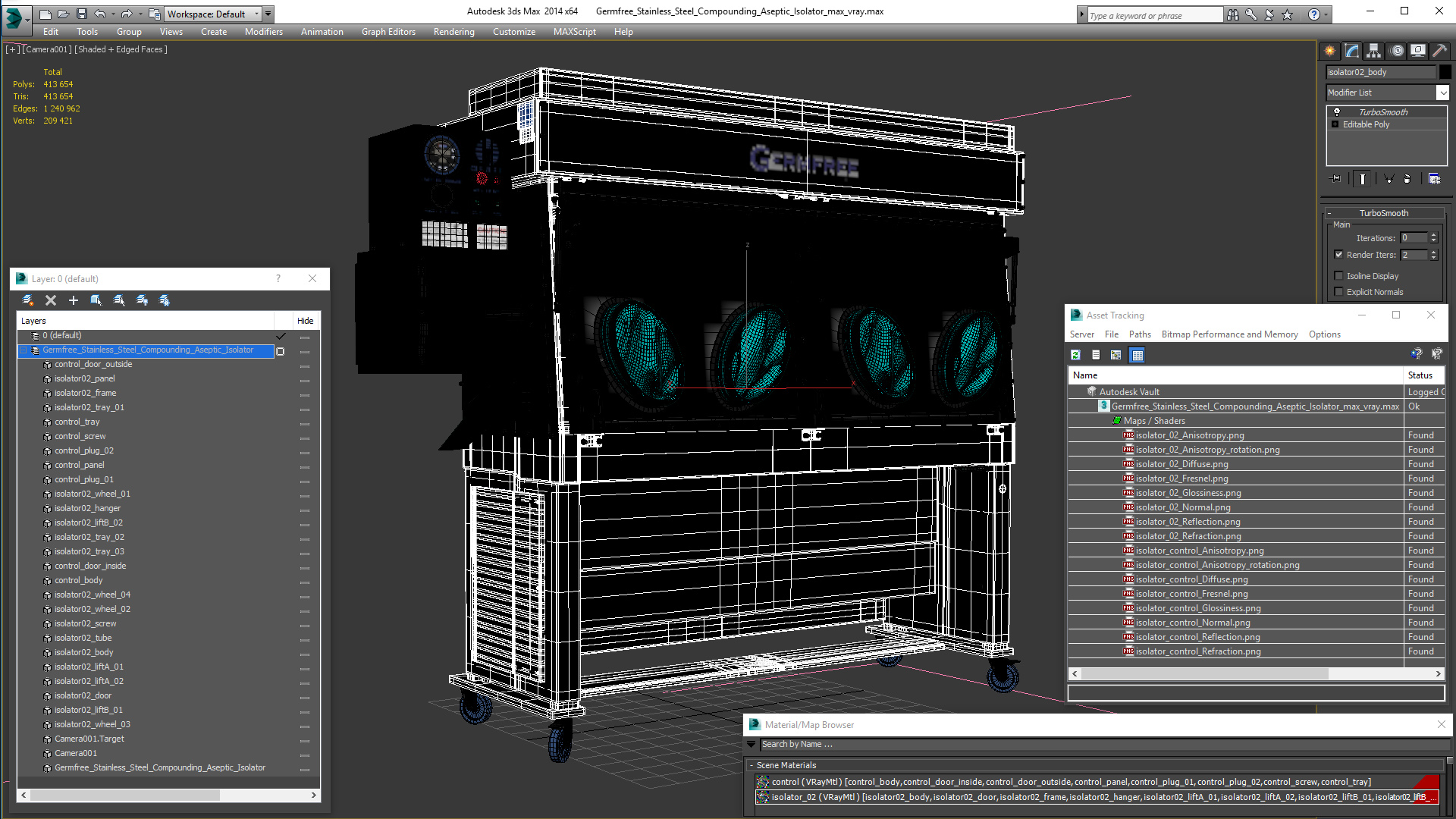This screenshot has width=1456, height=819.
Task: Save the file with the floppy icon
Action: coord(82,14)
